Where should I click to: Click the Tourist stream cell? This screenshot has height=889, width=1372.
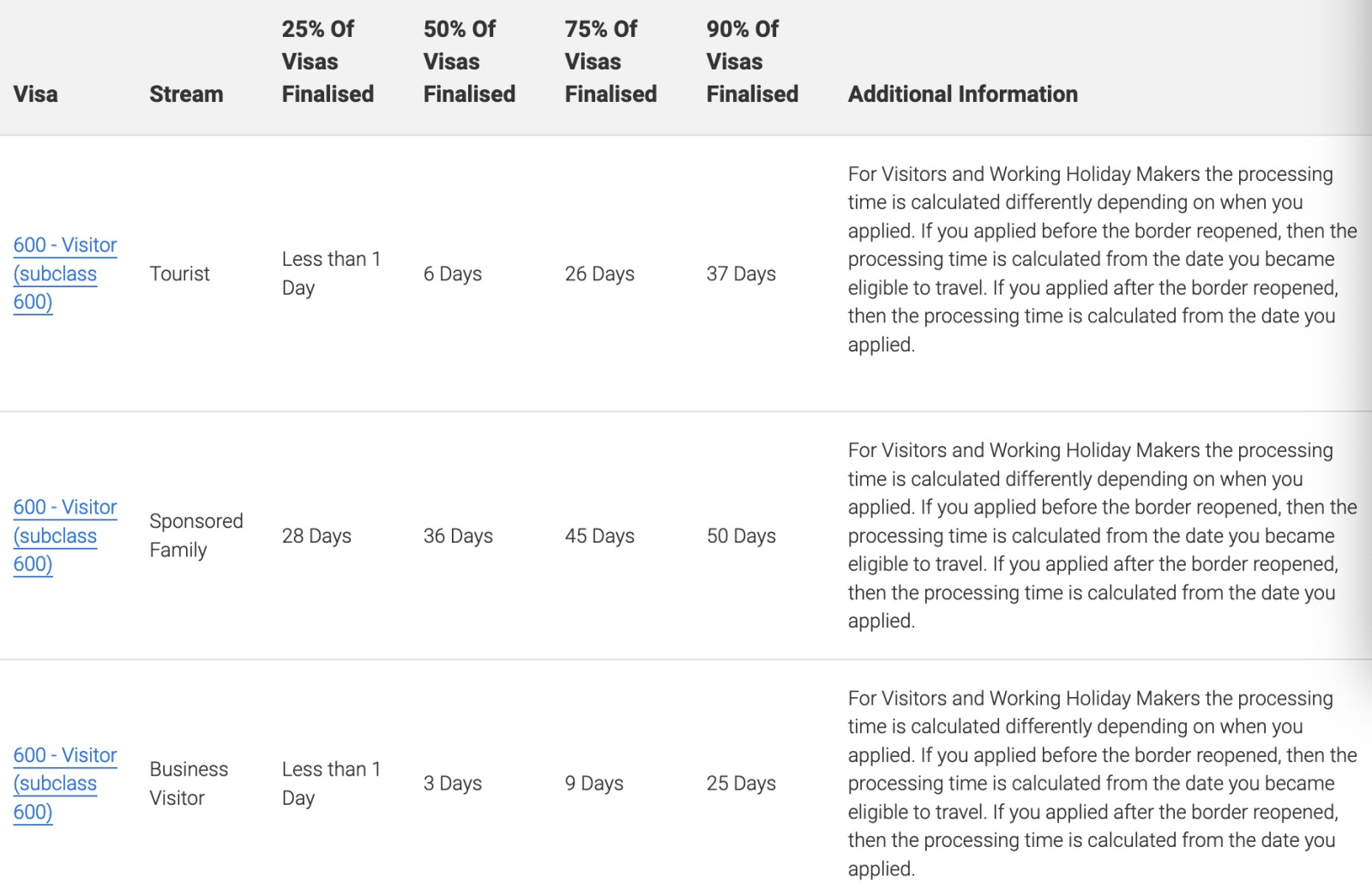pyautogui.click(x=179, y=273)
